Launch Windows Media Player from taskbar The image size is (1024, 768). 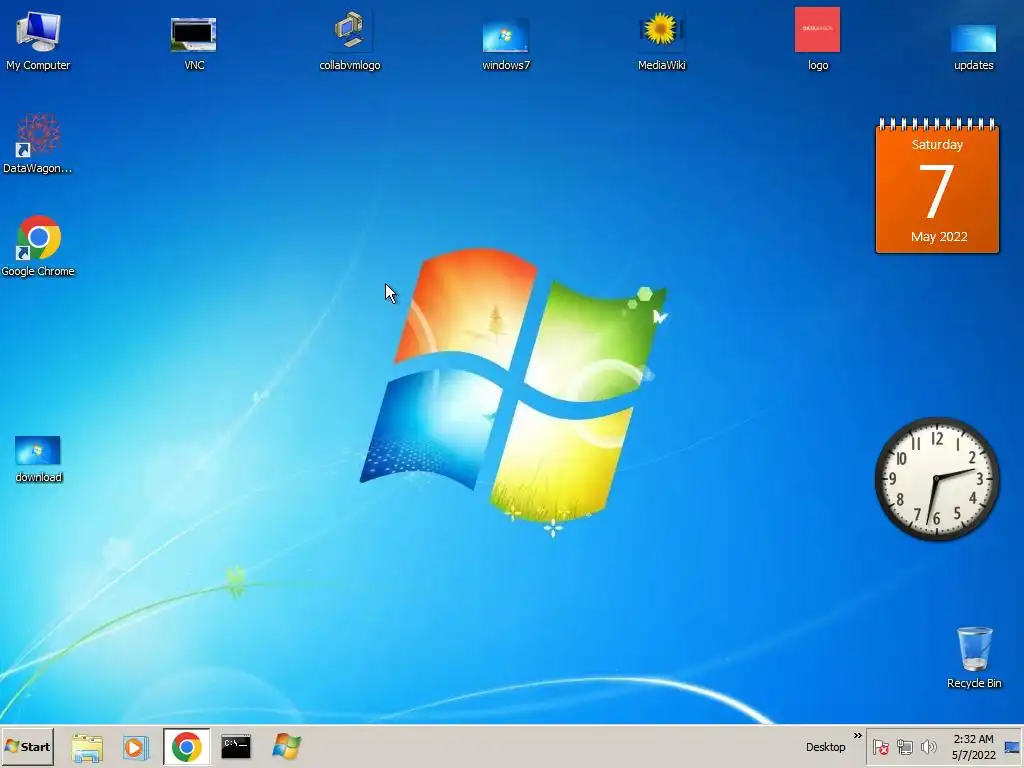tap(136, 747)
